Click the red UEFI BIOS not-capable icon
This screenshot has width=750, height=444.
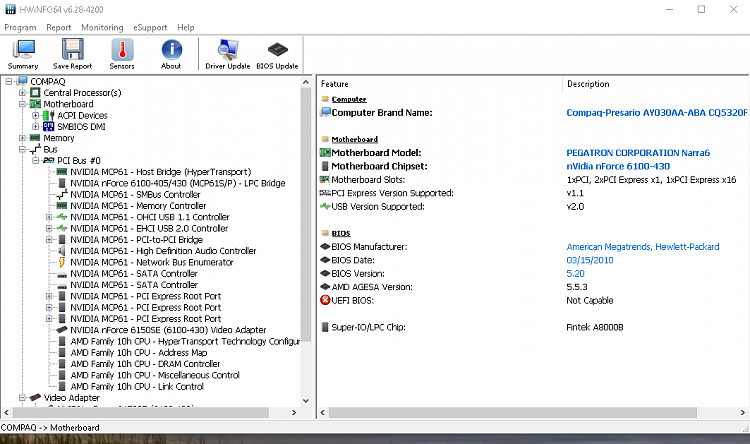point(325,300)
